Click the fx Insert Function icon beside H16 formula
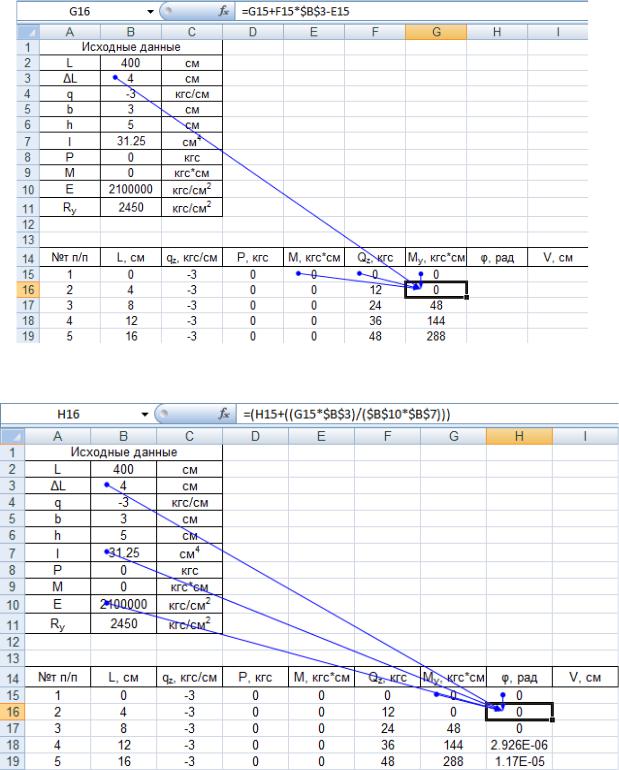The height and width of the screenshot is (770, 619). [224, 414]
